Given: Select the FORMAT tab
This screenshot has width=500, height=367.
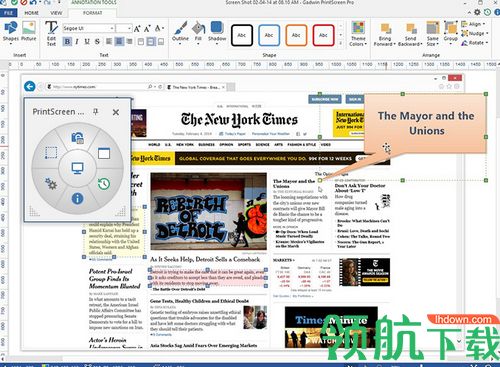Looking at the screenshot, I should (x=93, y=13).
